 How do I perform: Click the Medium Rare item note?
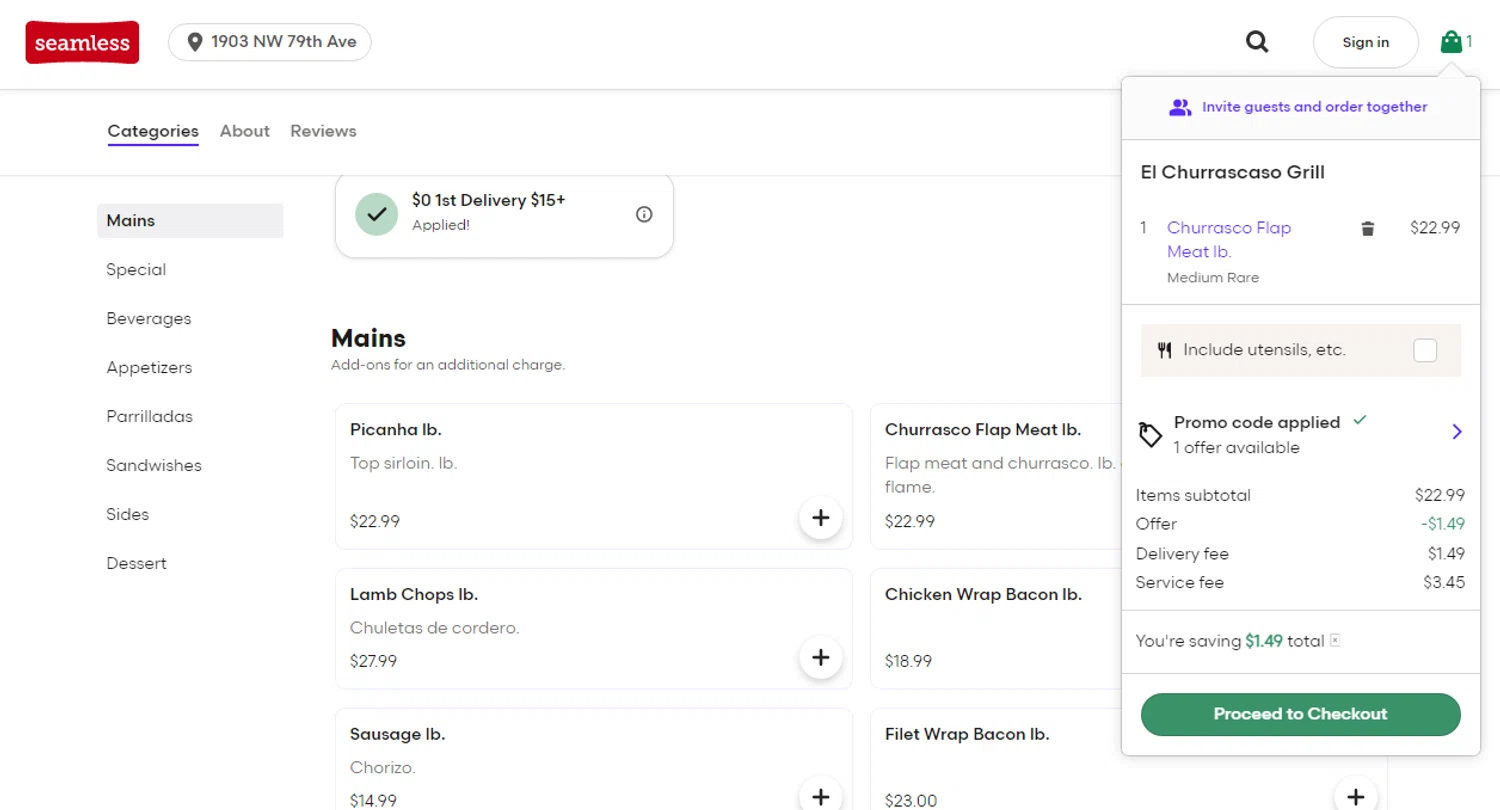(1213, 278)
